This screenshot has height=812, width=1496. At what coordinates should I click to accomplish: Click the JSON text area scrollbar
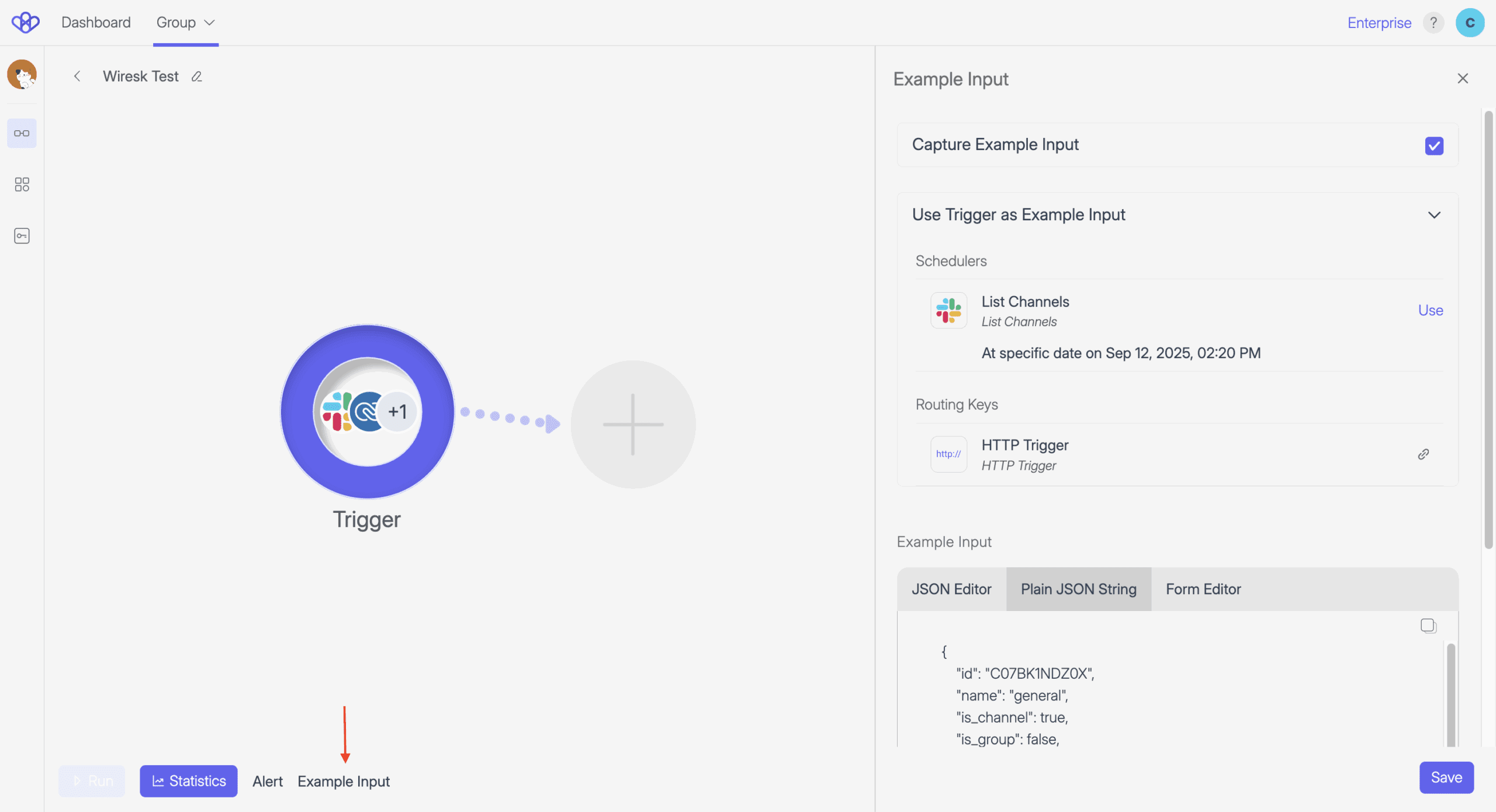tap(1450, 694)
